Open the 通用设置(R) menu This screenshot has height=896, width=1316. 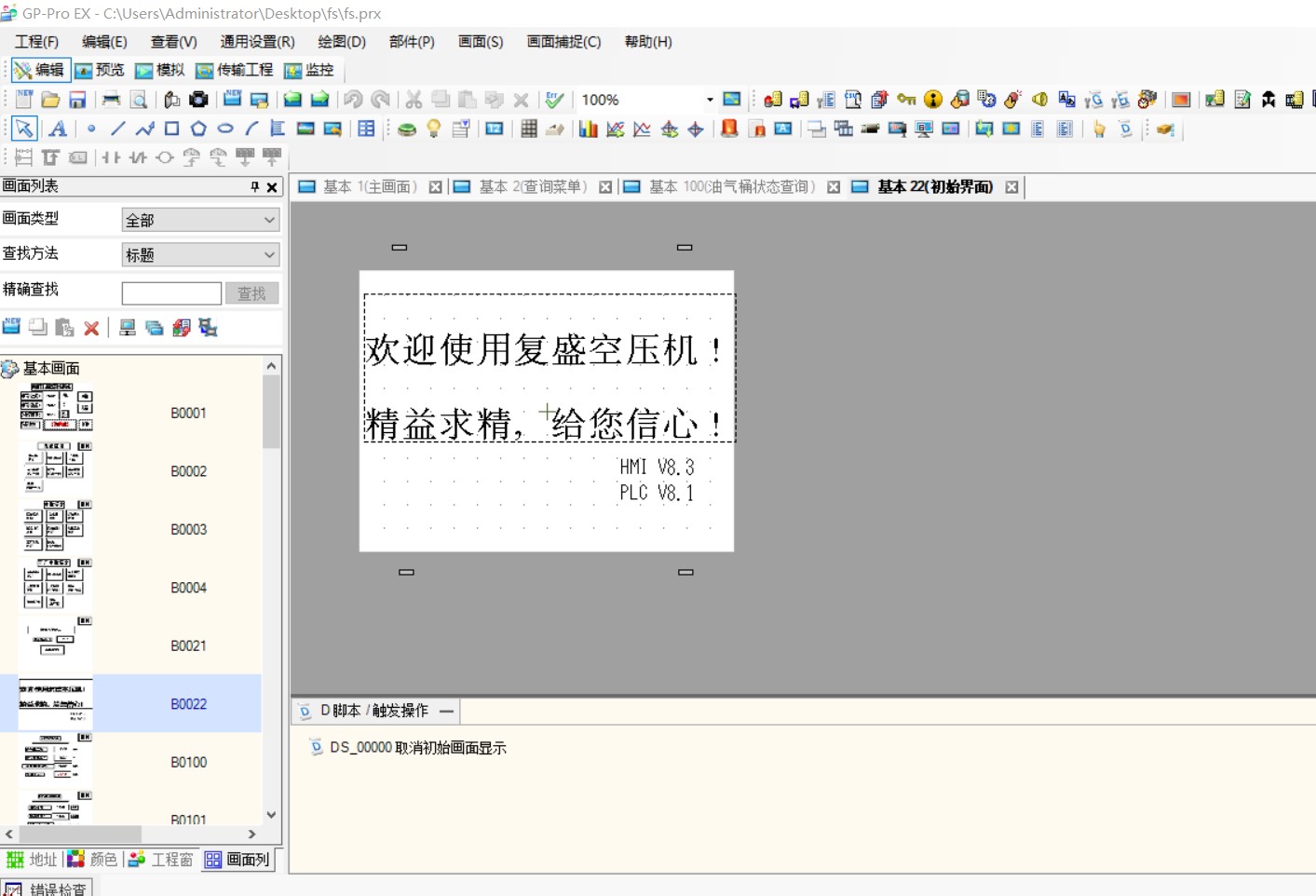(x=257, y=42)
